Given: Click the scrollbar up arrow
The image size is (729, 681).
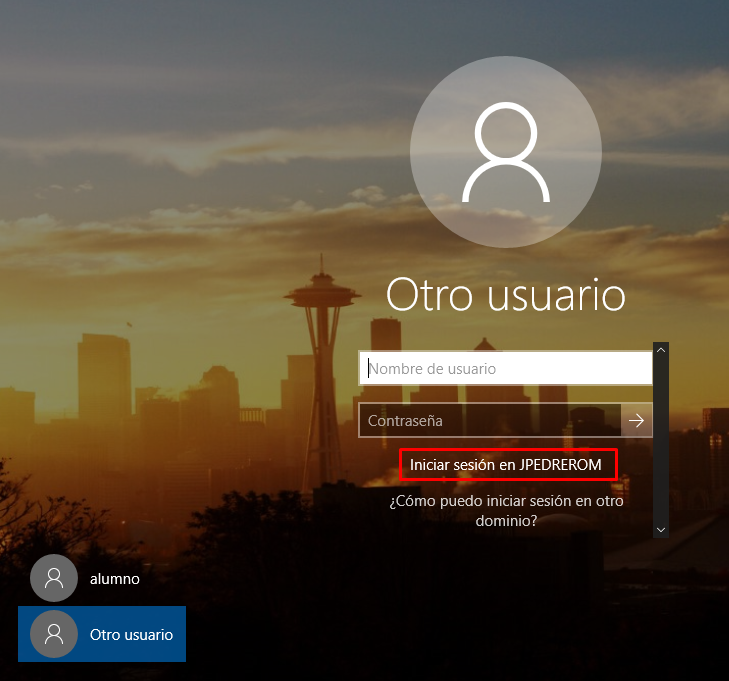Looking at the screenshot, I should [x=660, y=350].
